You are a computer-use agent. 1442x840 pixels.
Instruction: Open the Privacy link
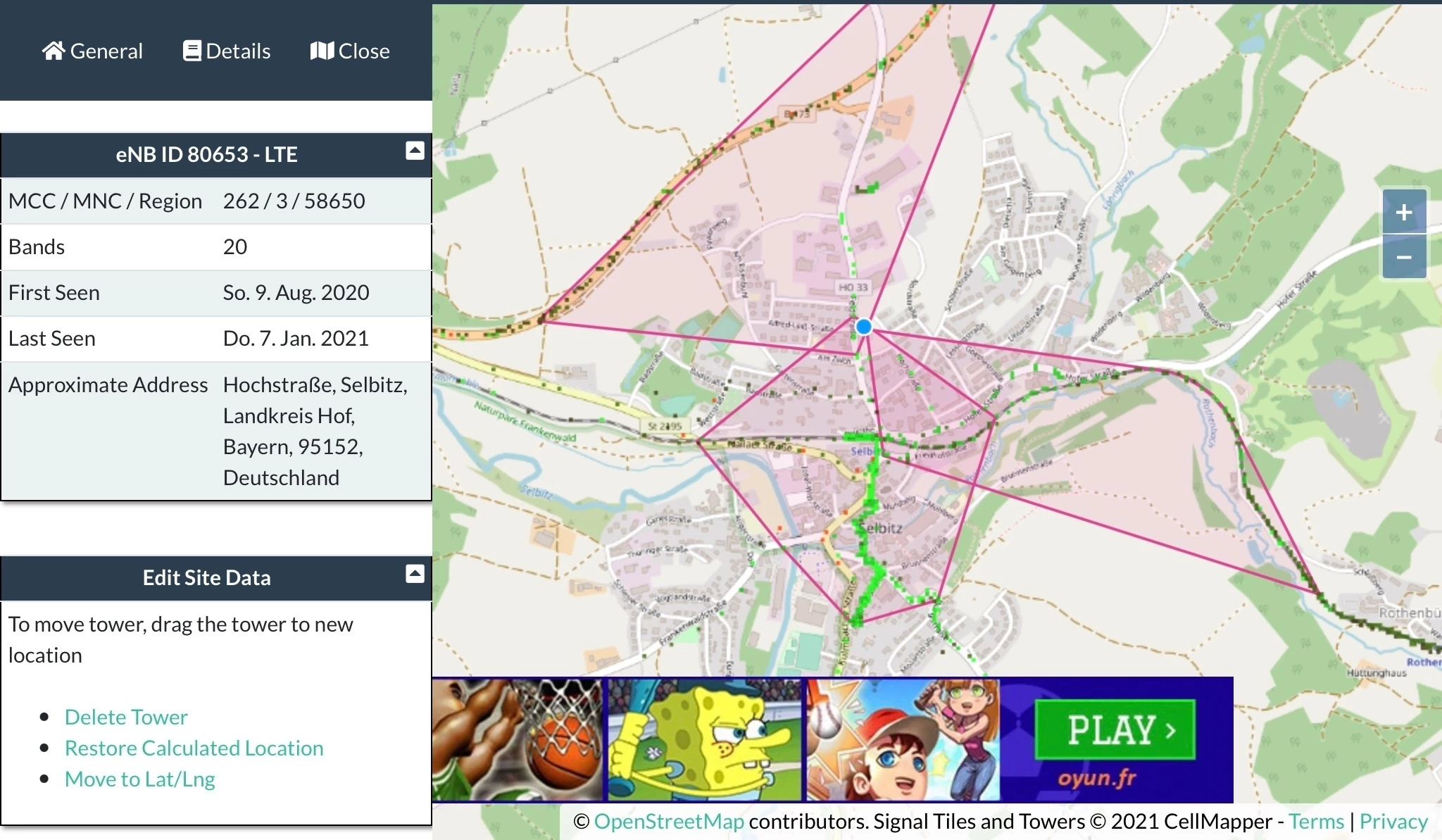click(x=1393, y=821)
